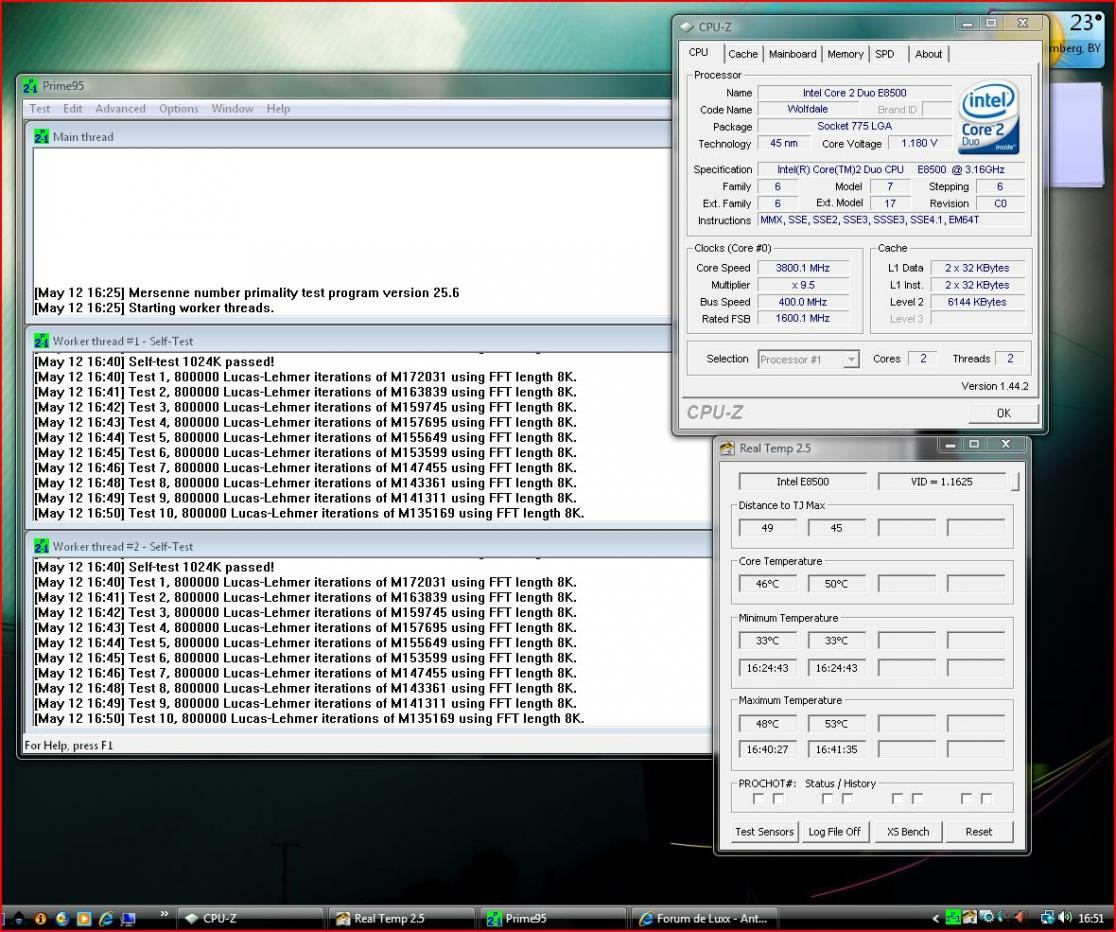Click the CPU-Z title bar icon
Screen dimensions: 1116x932
(687, 27)
